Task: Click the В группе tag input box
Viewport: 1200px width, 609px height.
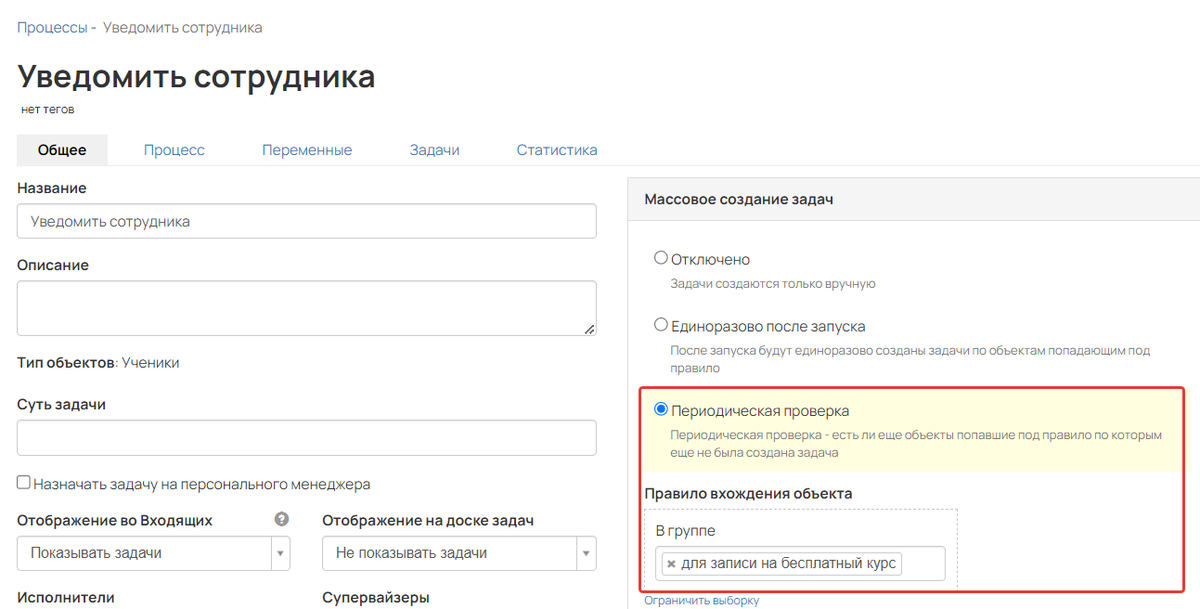Action: click(x=922, y=564)
